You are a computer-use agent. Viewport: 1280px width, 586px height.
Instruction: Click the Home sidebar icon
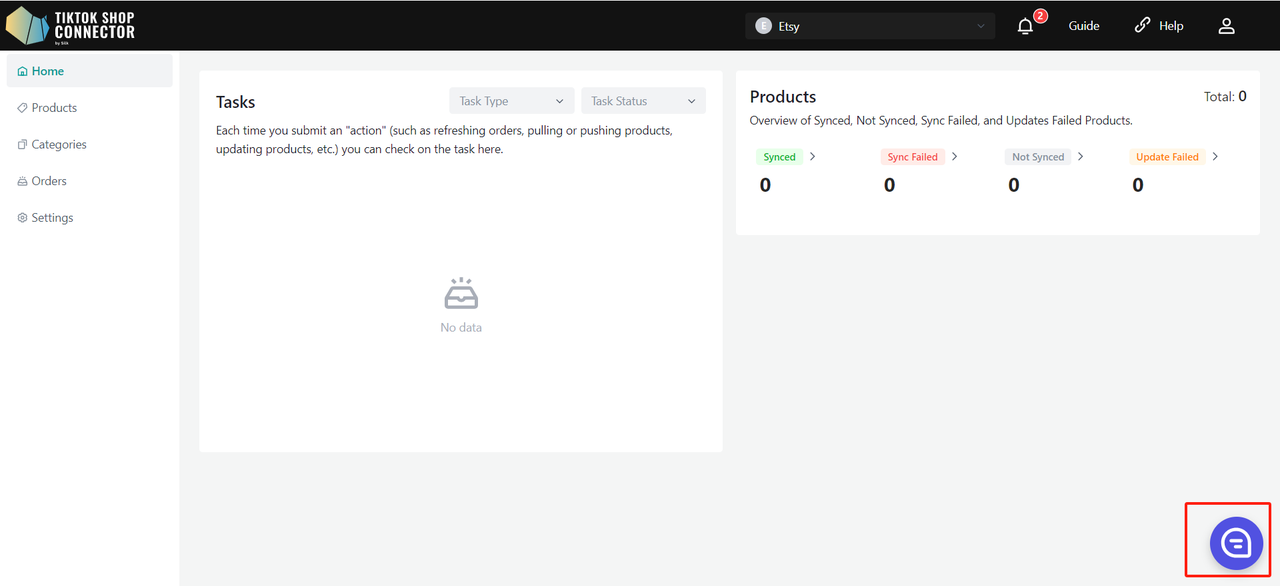22,72
